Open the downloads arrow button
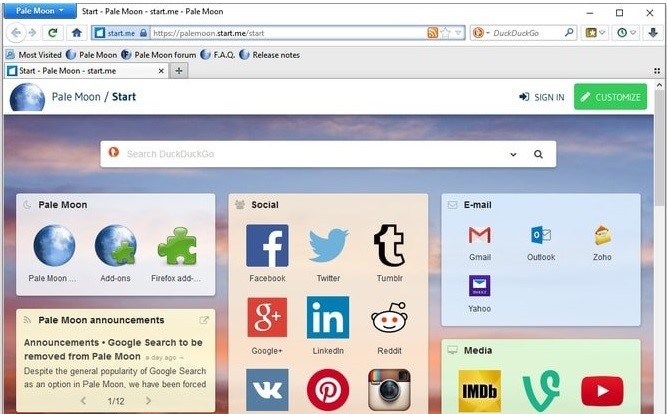 click(653, 33)
